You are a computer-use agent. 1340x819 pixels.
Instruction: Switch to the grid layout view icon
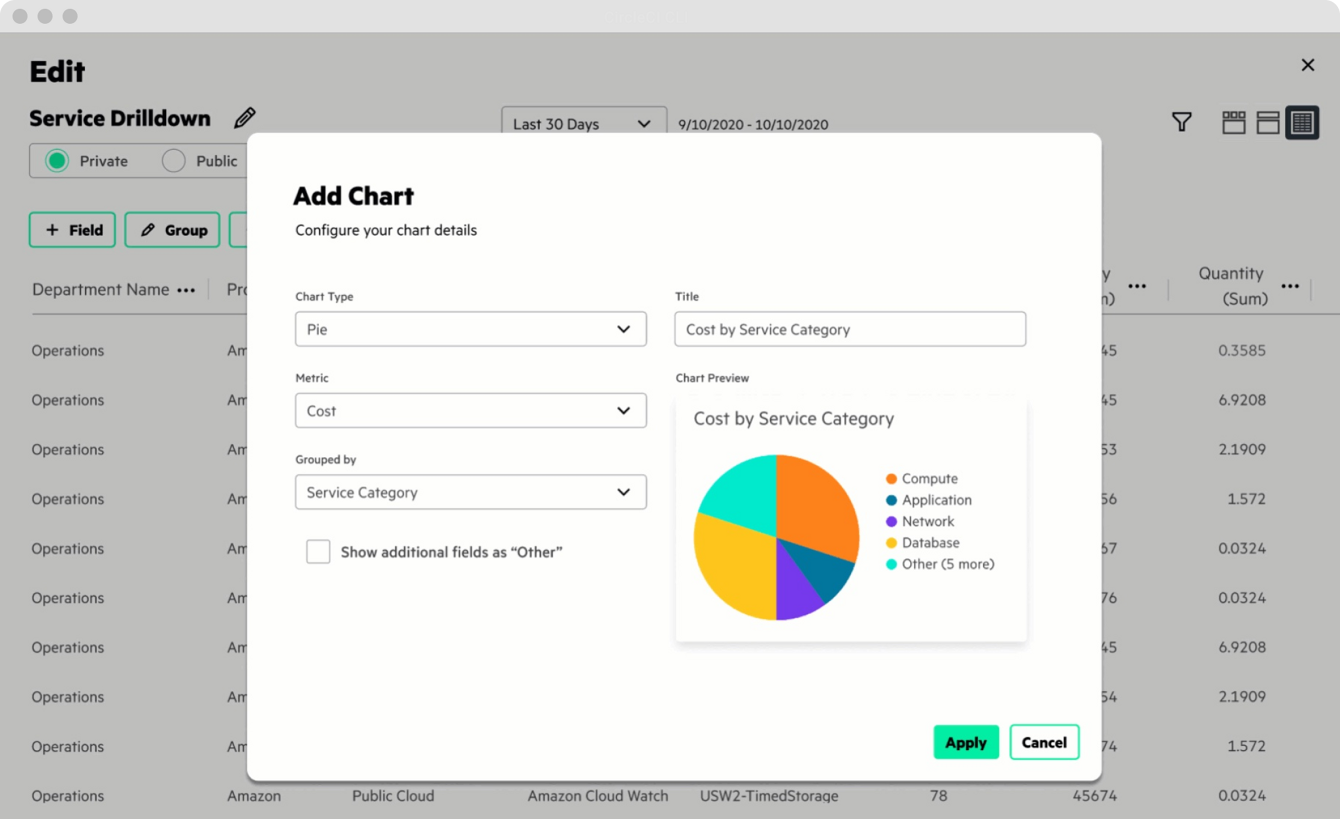point(1234,122)
